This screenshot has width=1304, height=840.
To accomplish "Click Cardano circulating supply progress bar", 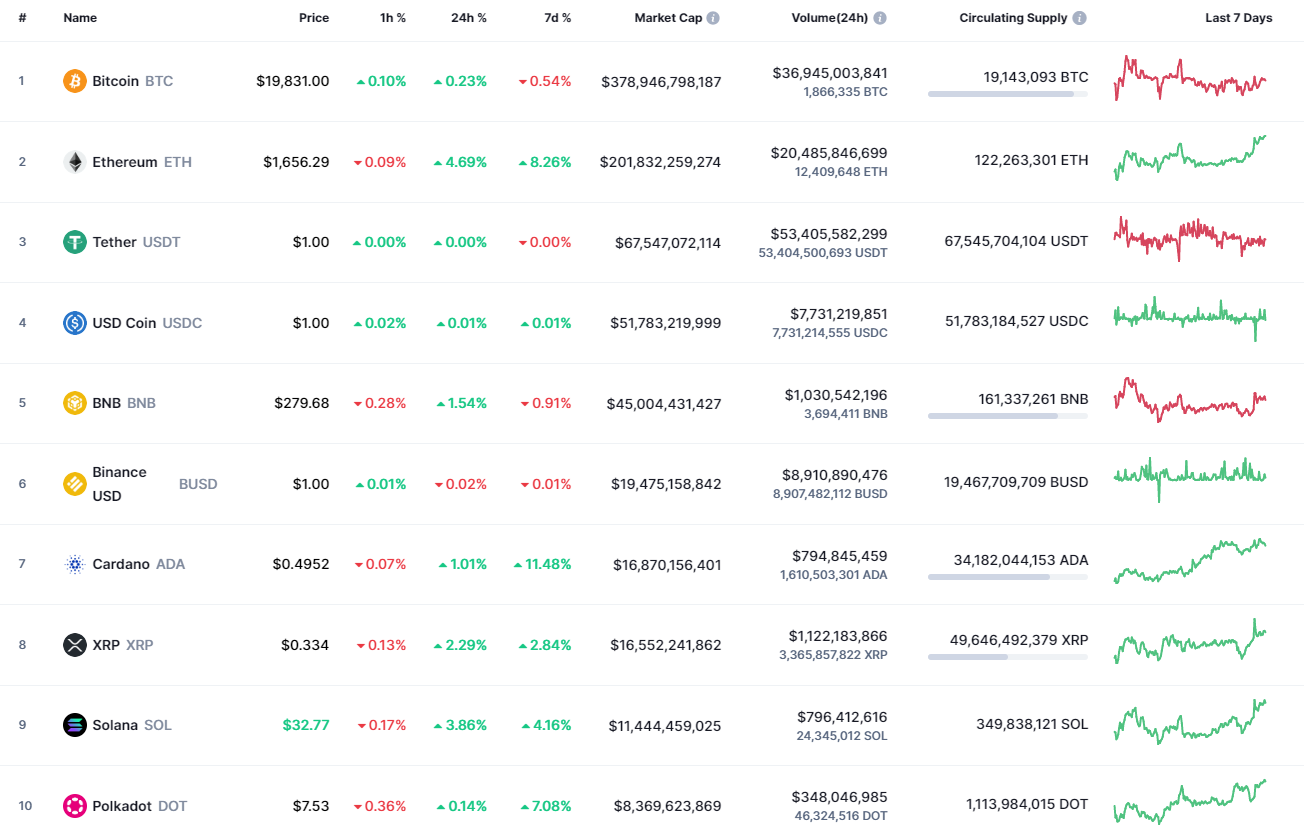I will (1008, 577).
